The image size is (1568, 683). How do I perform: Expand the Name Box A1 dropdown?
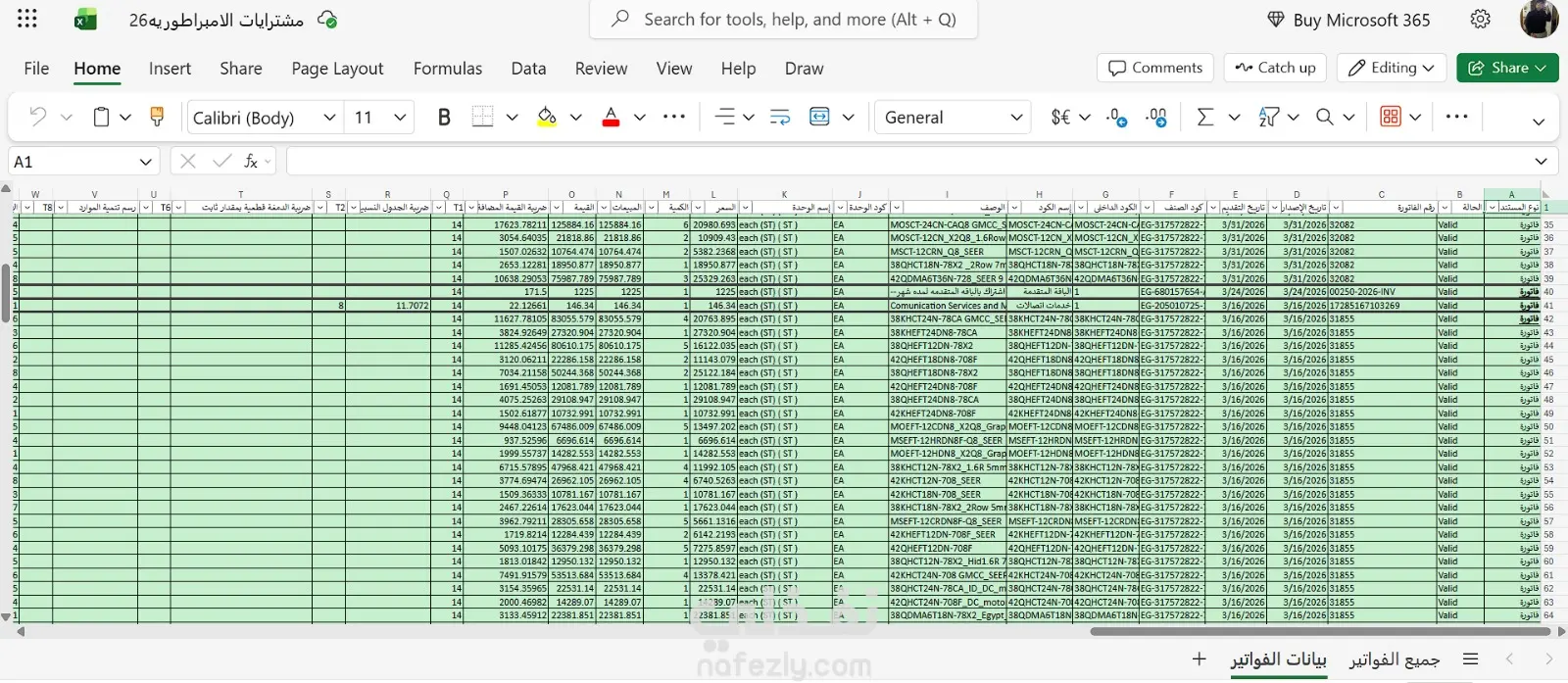click(x=146, y=162)
